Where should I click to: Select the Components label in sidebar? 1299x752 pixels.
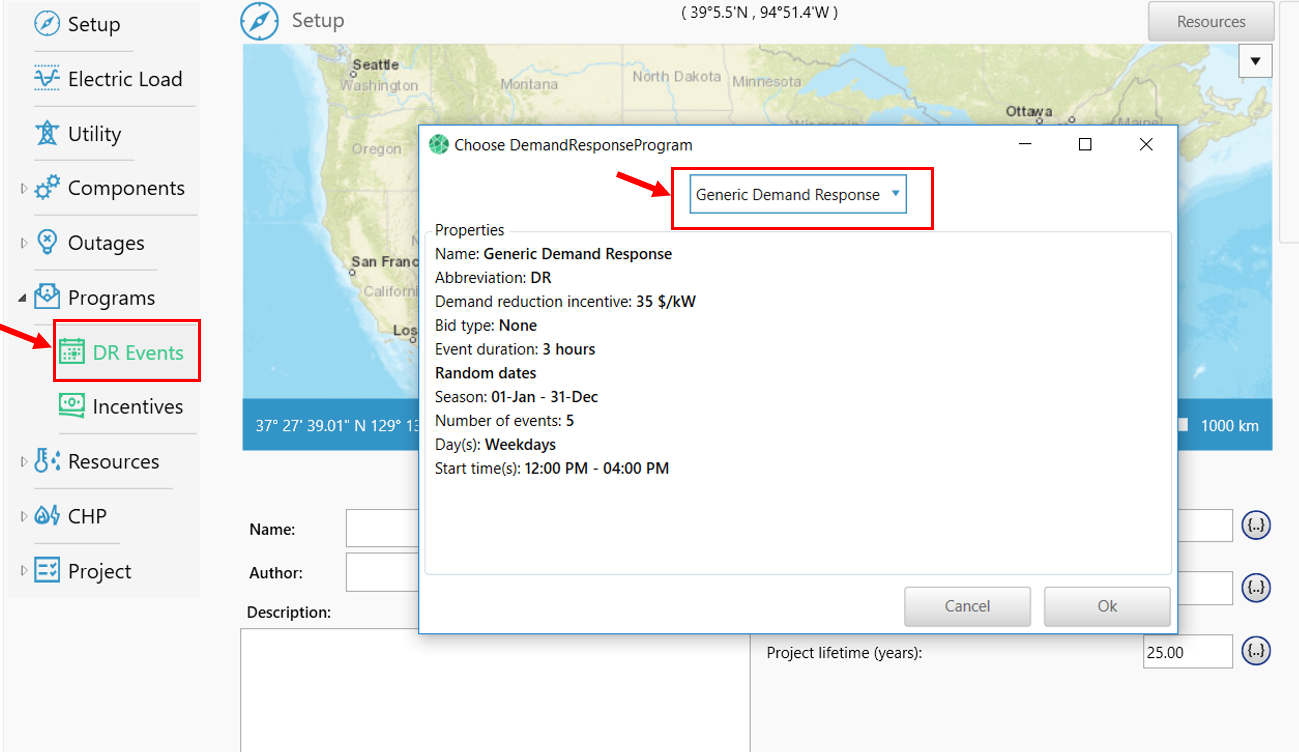coord(126,188)
